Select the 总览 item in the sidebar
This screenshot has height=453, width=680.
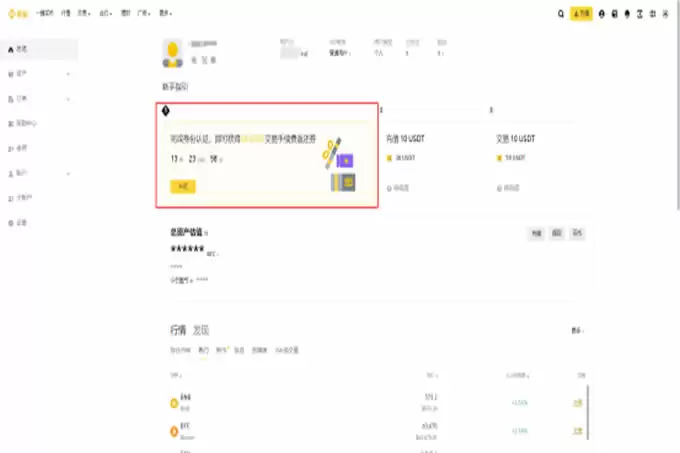tap(39, 49)
